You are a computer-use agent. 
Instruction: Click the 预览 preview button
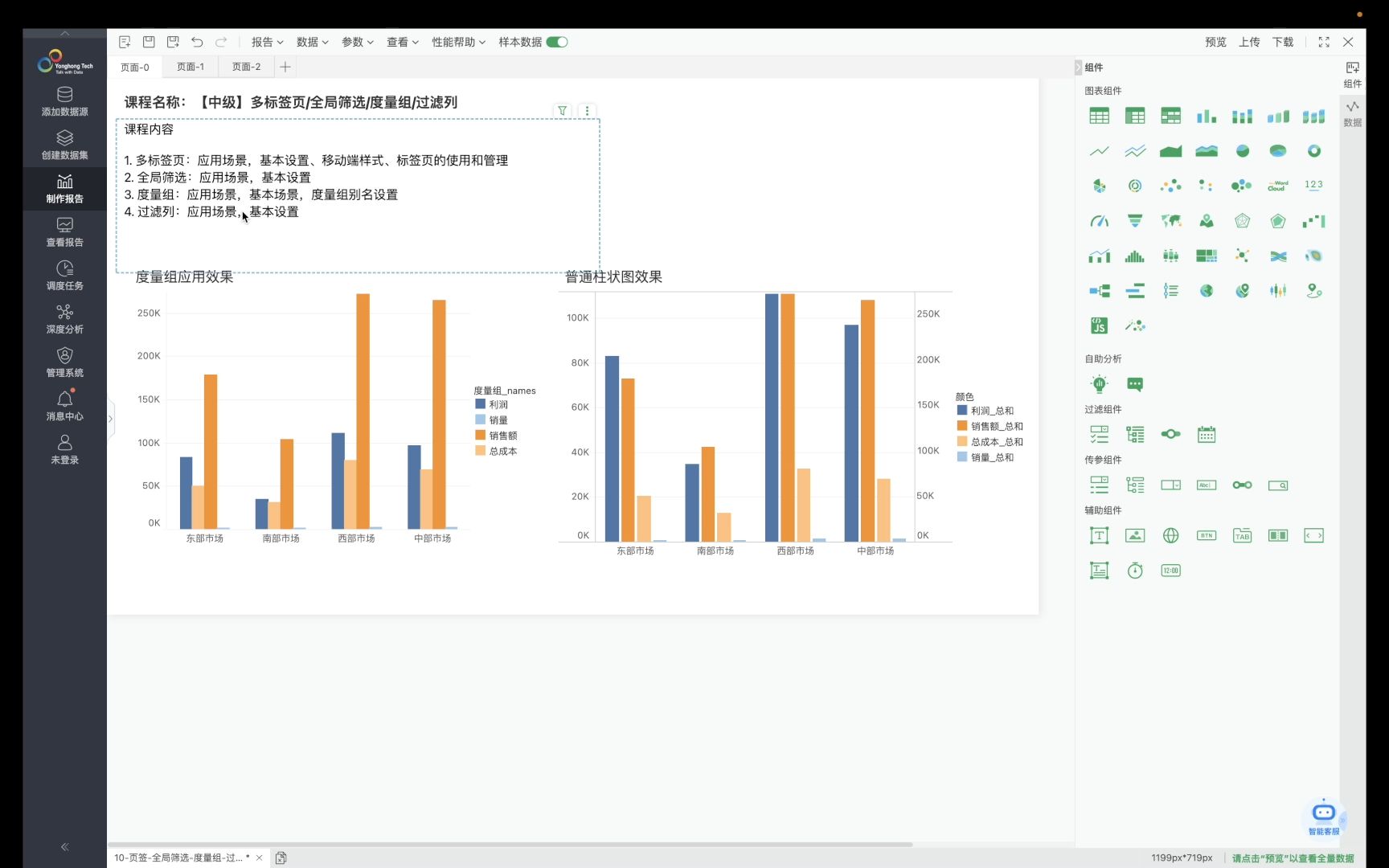[1215, 42]
